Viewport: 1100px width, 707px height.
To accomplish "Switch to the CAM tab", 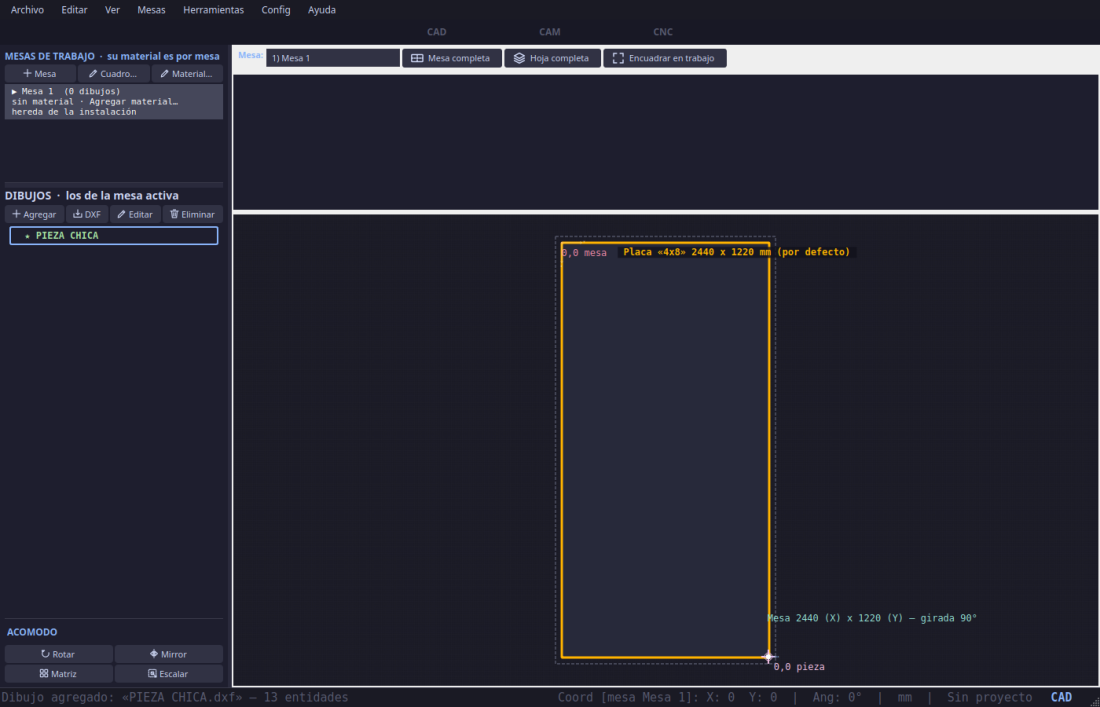I will tap(550, 32).
